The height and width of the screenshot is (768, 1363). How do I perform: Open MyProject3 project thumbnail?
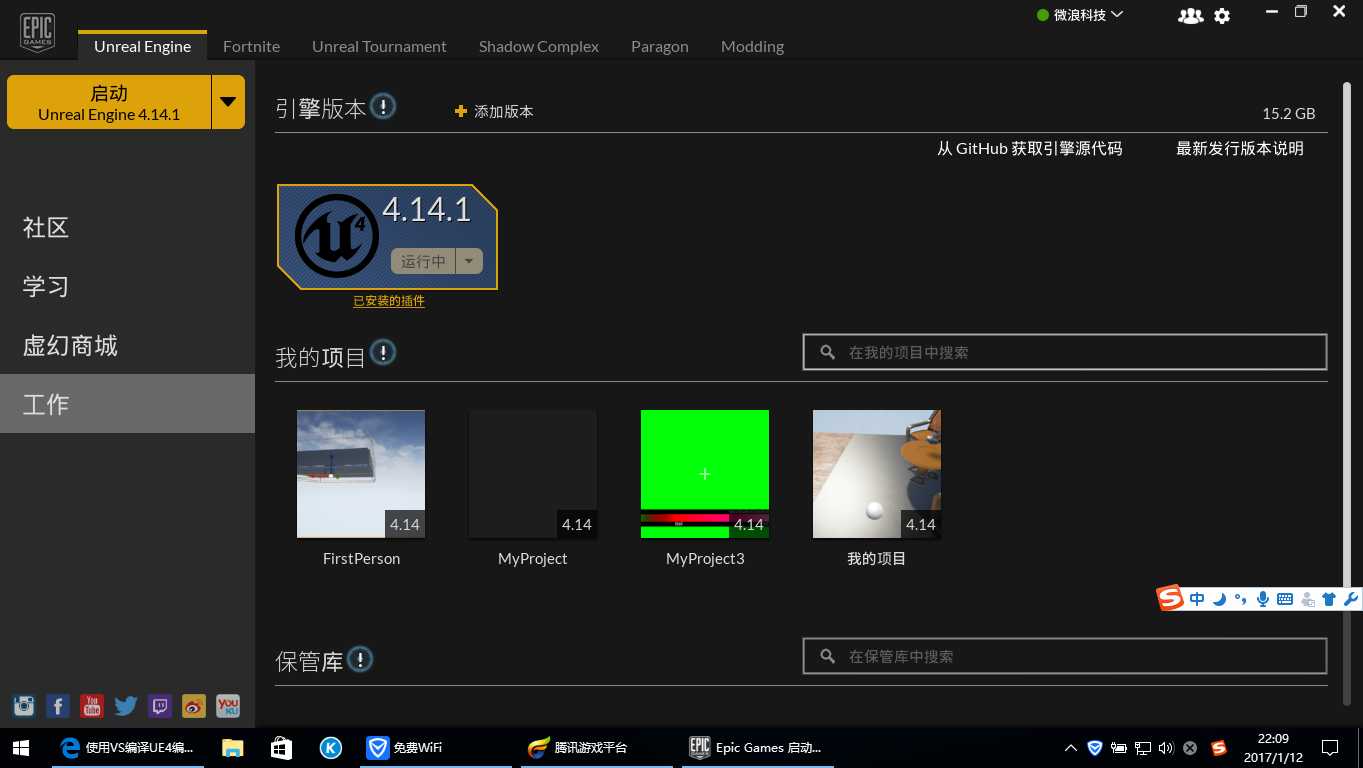705,474
